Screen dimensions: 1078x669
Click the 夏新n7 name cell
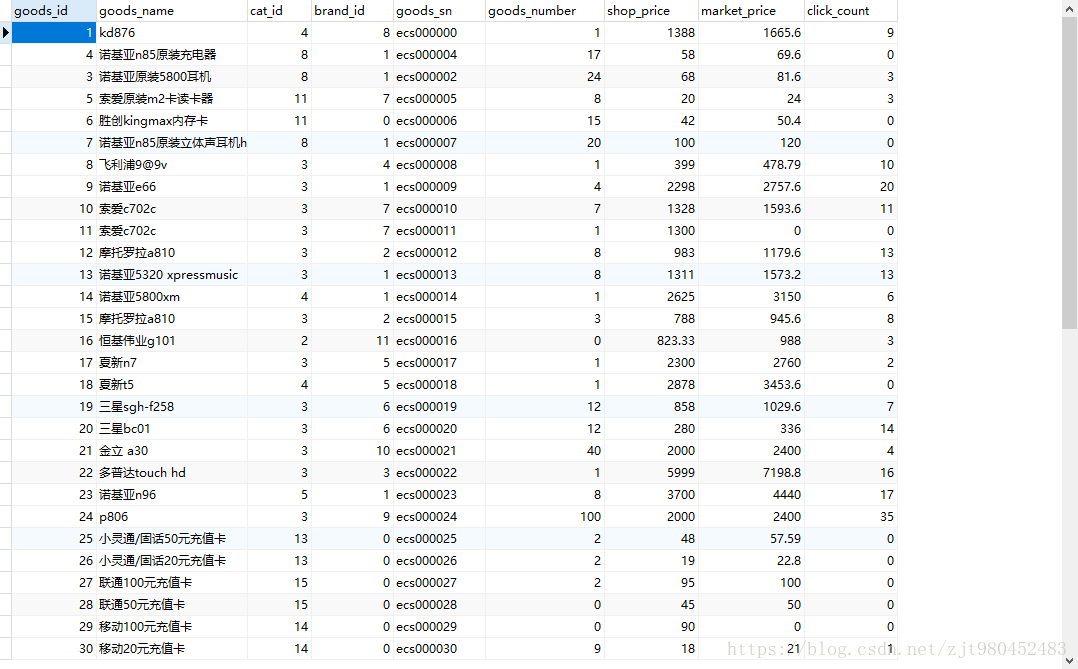coord(172,362)
